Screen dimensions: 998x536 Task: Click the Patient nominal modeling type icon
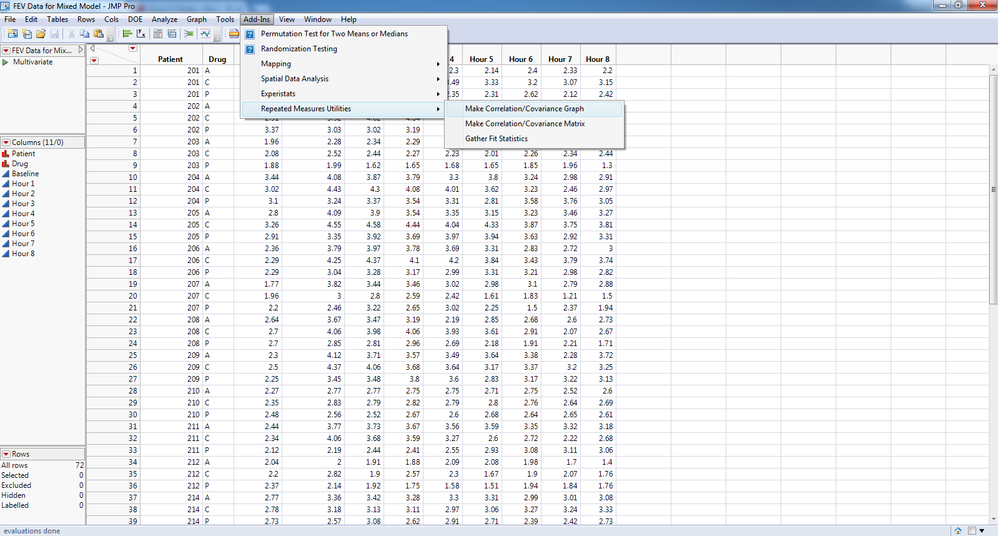6,153
